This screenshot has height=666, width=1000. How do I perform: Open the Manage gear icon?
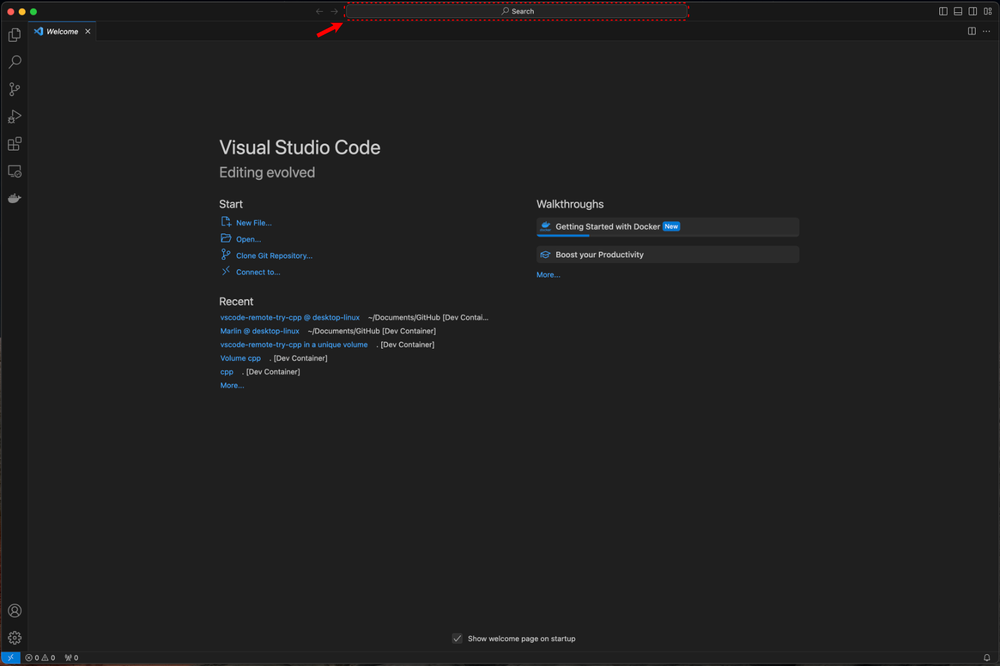tap(14, 637)
